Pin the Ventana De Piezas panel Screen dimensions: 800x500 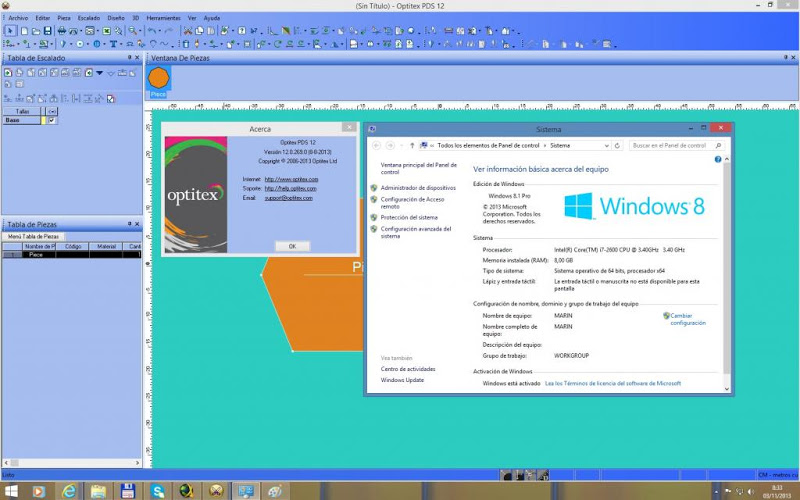[x=786, y=58]
